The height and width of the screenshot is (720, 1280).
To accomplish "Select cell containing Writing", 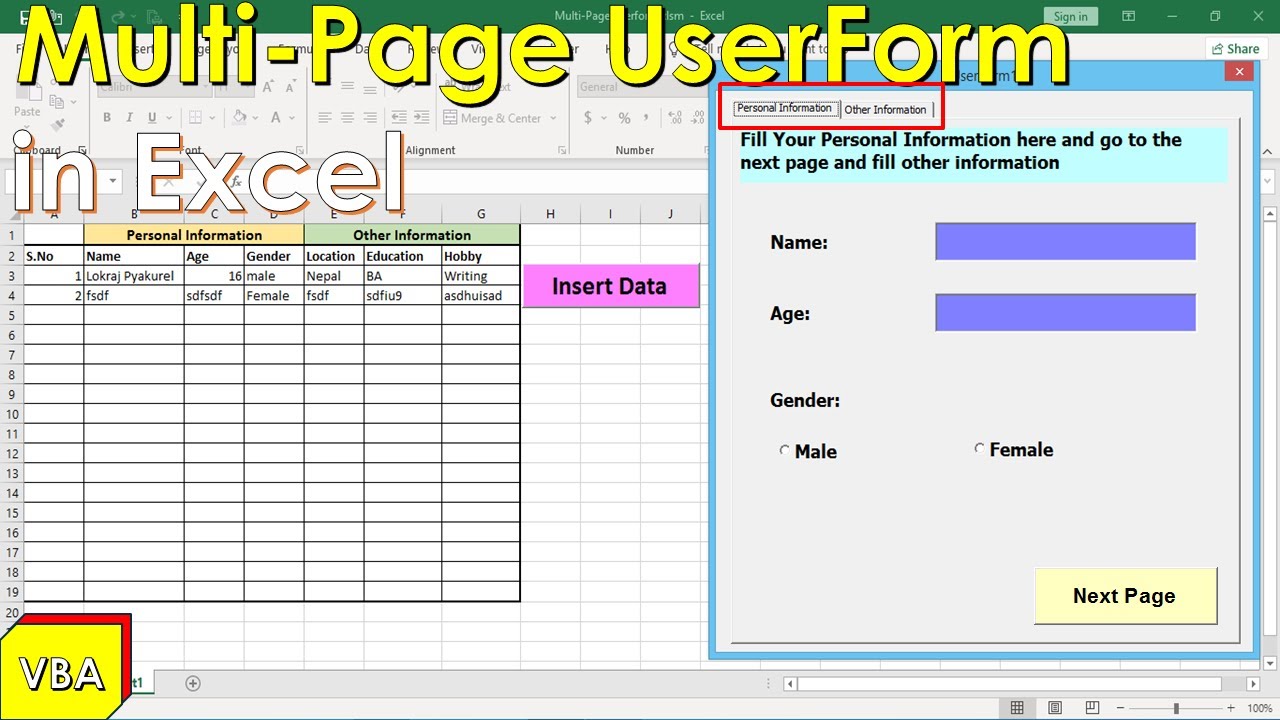I will click(481, 276).
